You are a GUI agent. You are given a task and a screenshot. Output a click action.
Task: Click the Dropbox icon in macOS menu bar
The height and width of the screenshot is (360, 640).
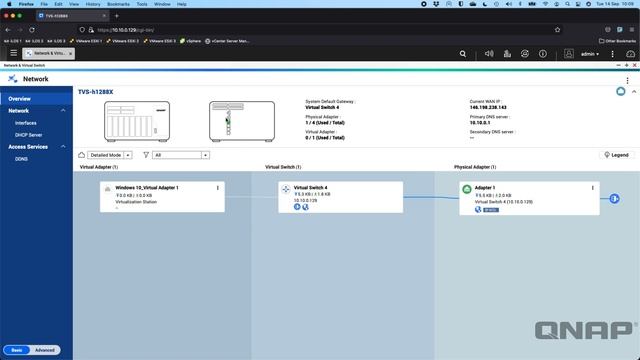click(436, 4)
